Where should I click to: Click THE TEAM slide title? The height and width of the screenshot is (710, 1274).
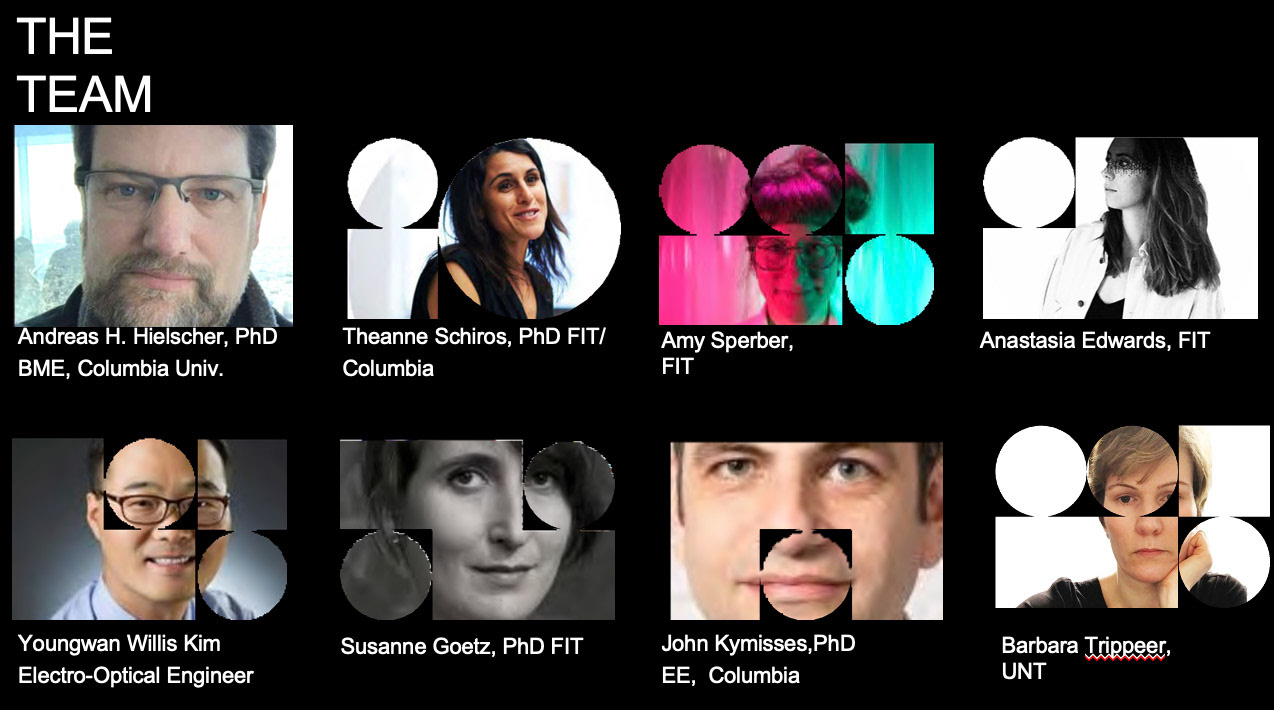click(x=85, y=66)
